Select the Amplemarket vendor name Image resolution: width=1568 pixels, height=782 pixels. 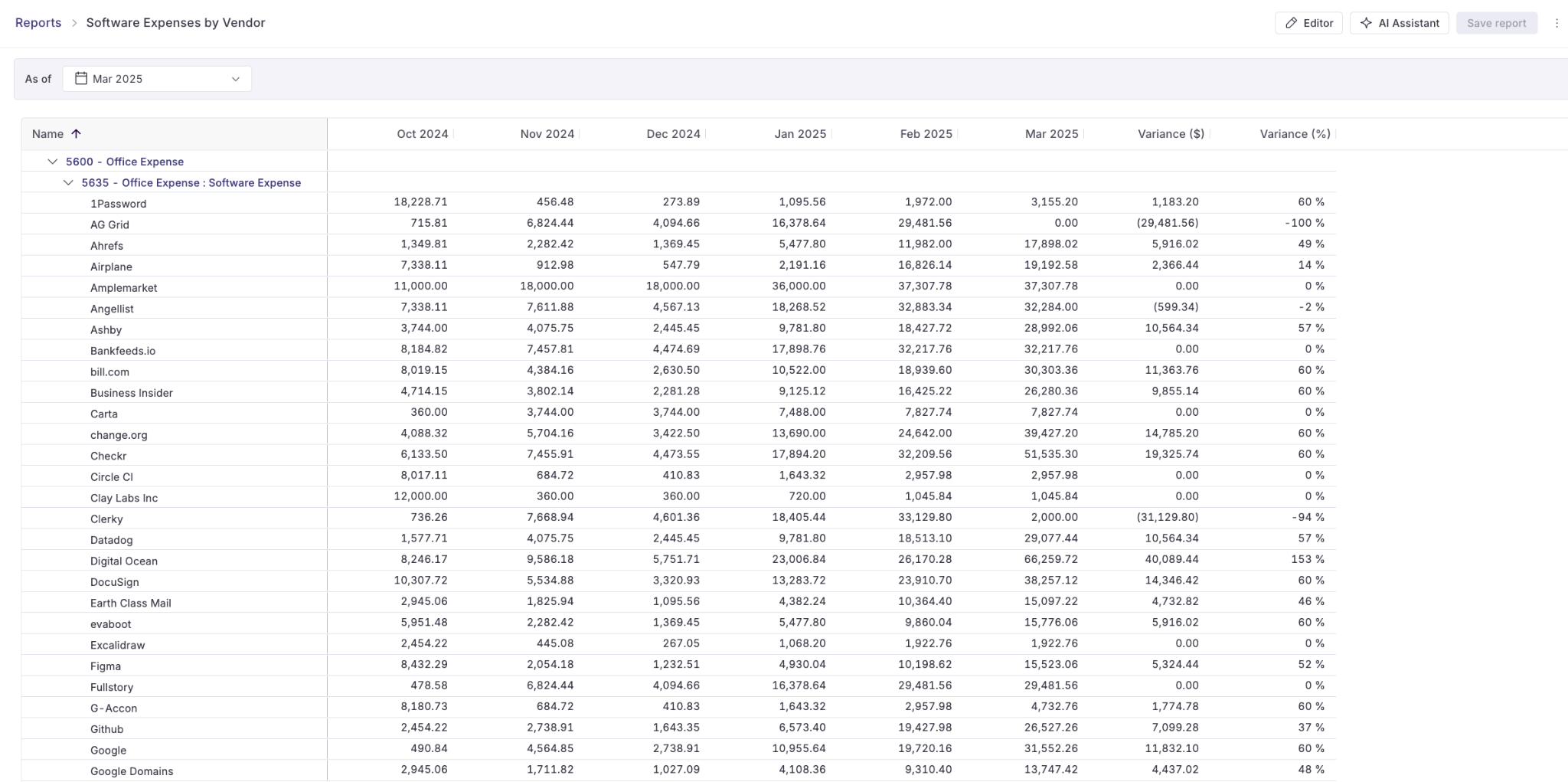pyautogui.click(x=123, y=288)
